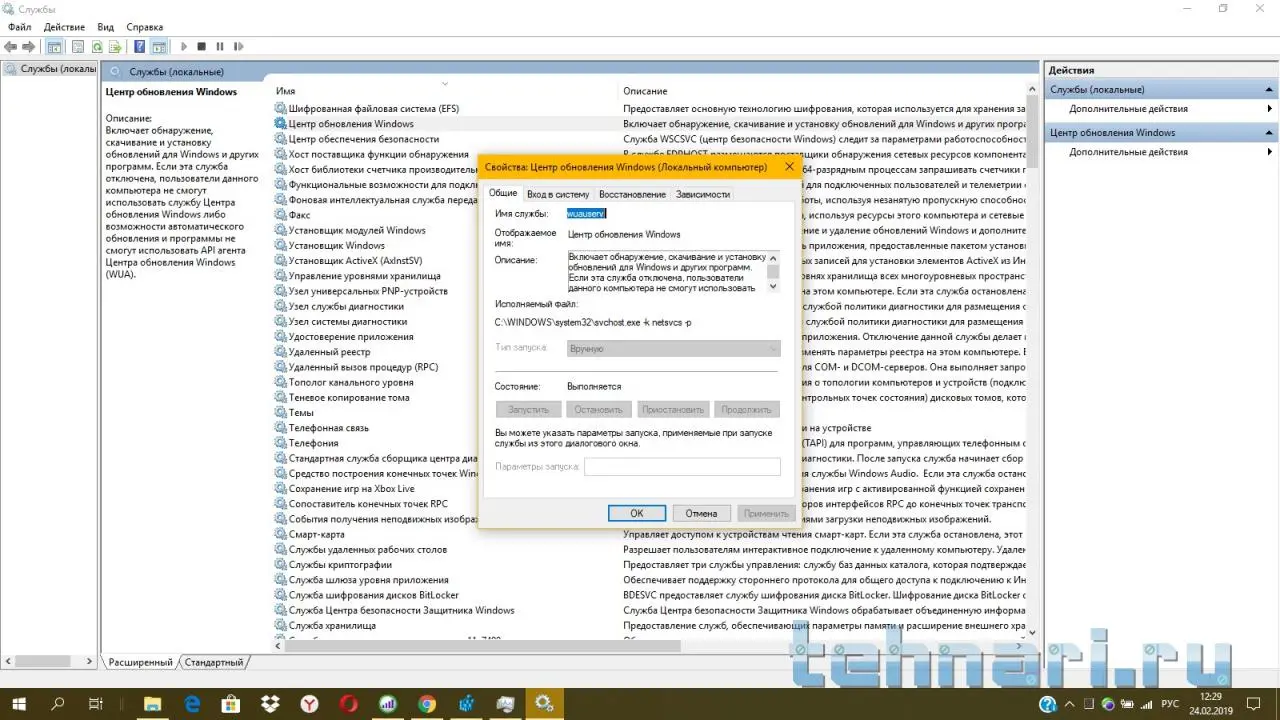Image resolution: width=1280 pixels, height=720 pixels.
Task: Click the services list vertical scrollbar
Action: (x=1033, y=360)
